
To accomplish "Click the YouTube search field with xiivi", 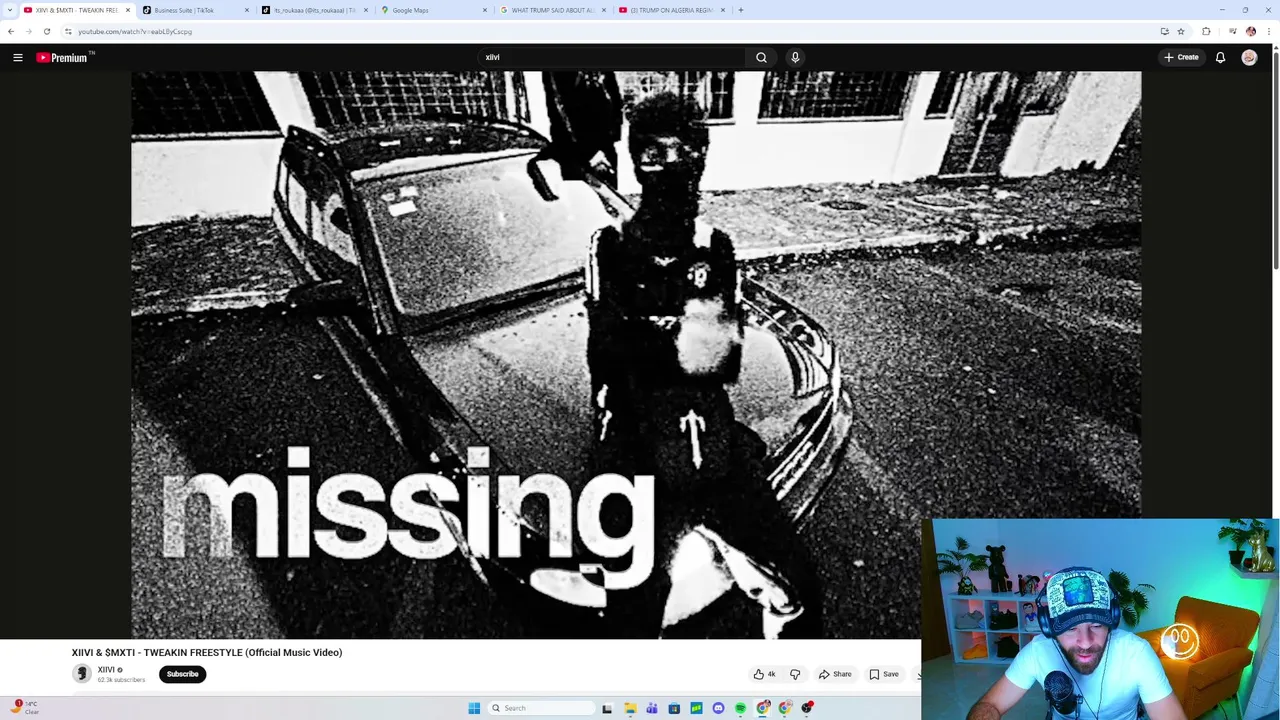I will coord(610,57).
